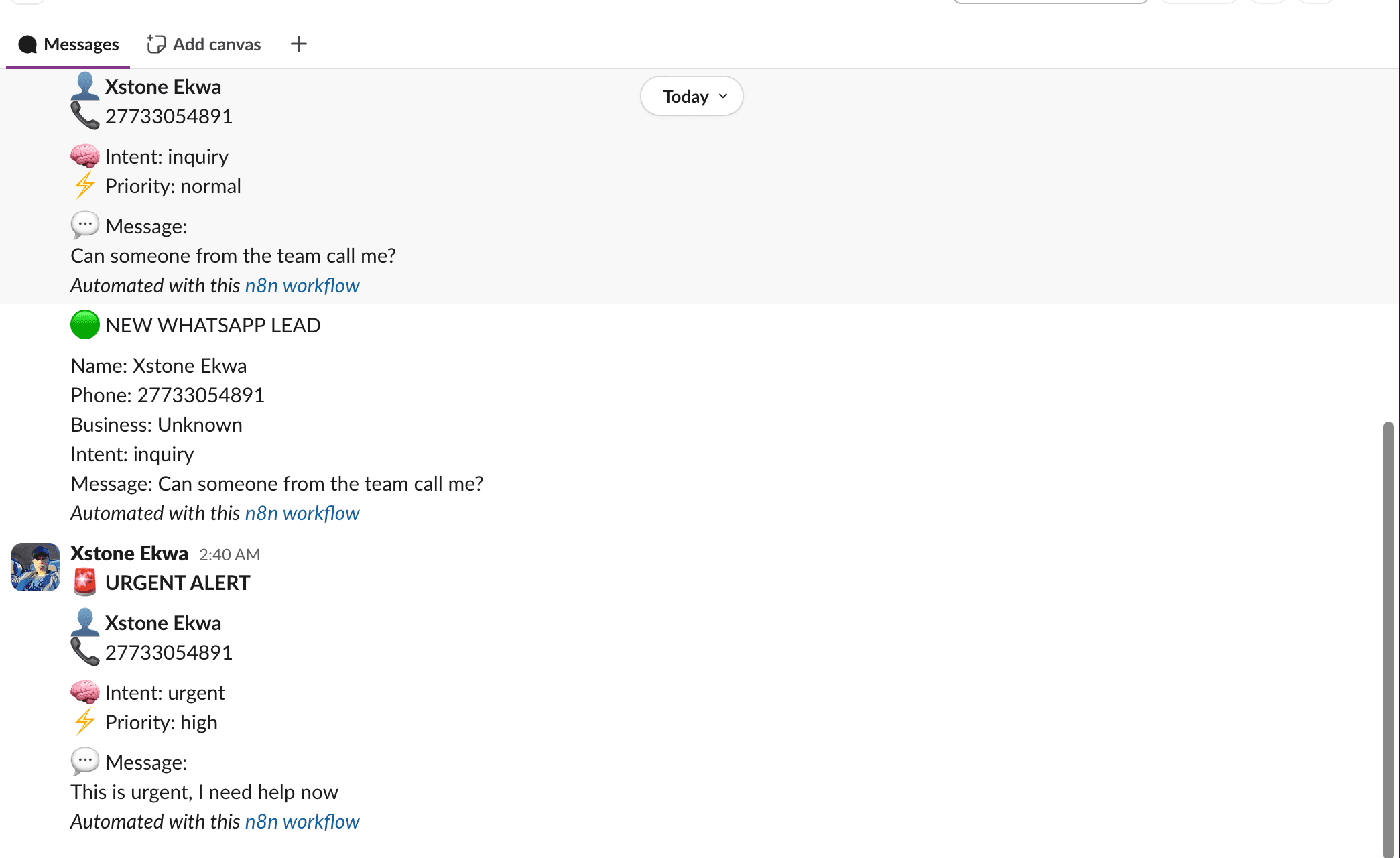Open the Add canvas tab

(216, 44)
